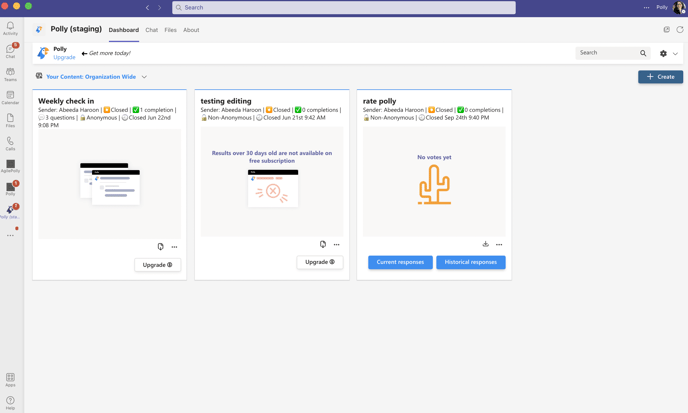Download results on rate polly card
This screenshot has width=688, height=413.
(485, 244)
